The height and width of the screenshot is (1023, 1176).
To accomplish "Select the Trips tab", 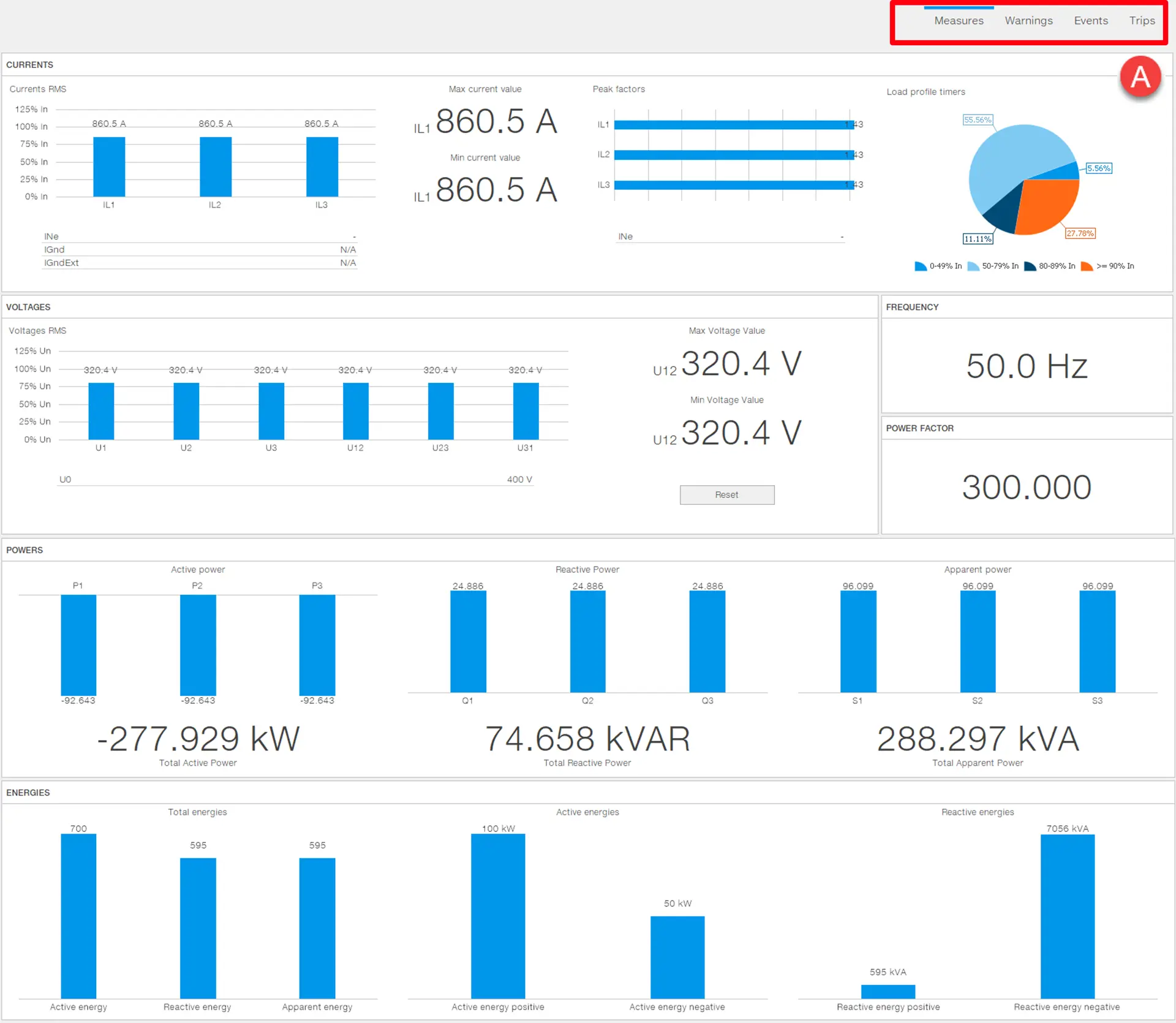I will click(x=1142, y=21).
